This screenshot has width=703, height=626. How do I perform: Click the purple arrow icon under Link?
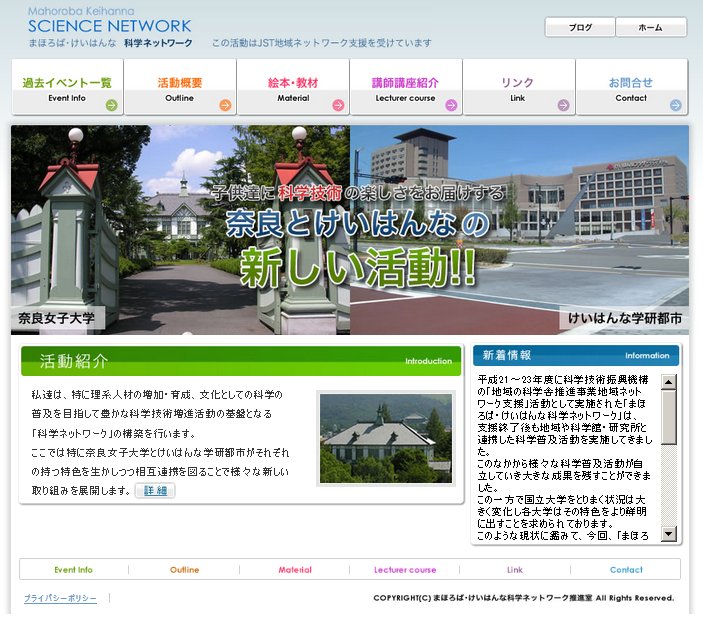point(564,104)
